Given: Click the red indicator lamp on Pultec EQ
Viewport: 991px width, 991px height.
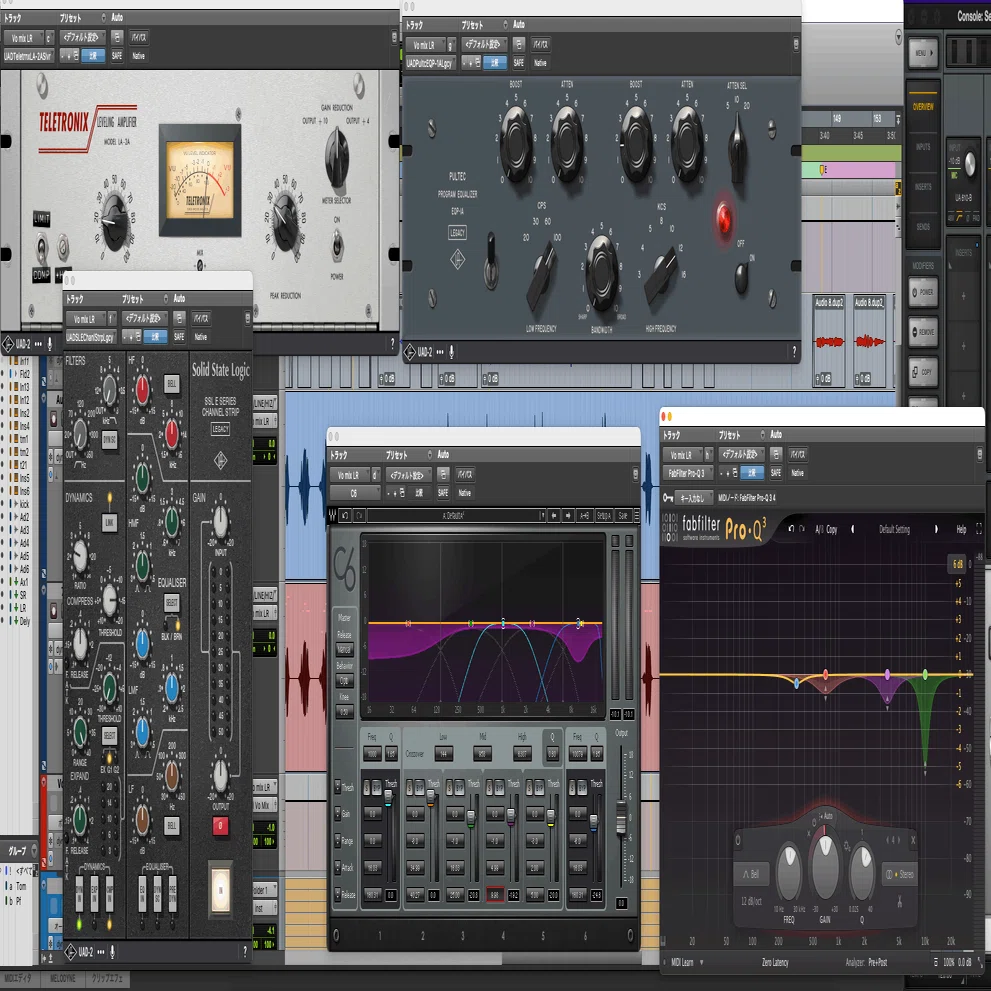Looking at the screenshot, I should 724,219.
